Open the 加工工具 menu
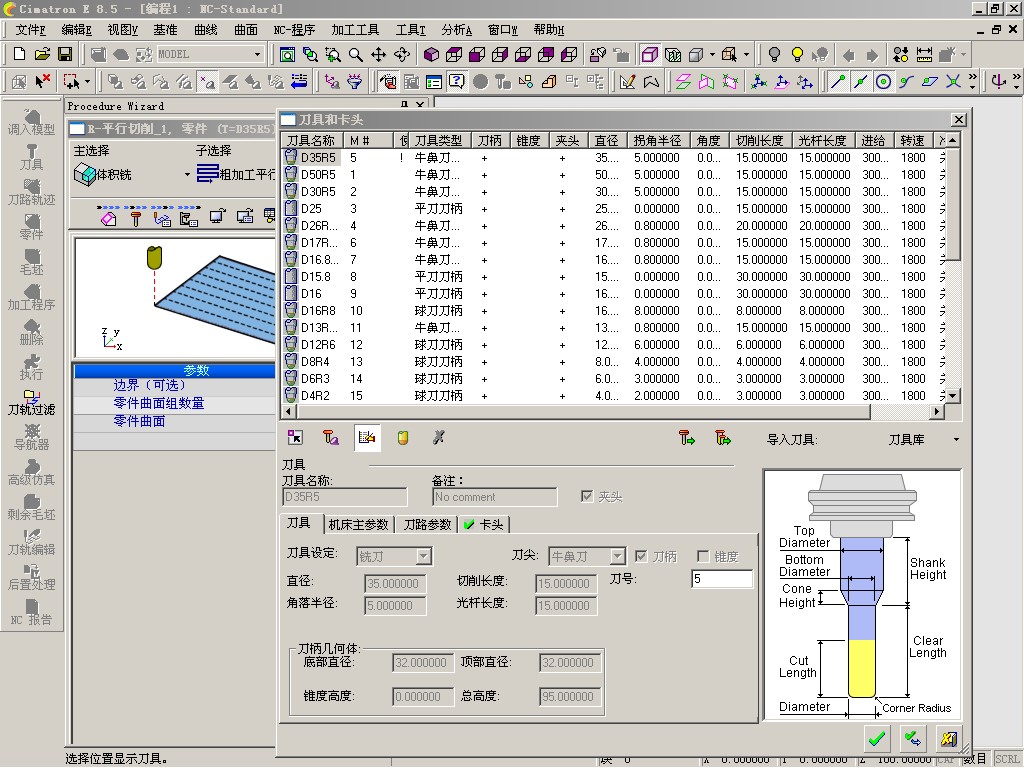This screenshot has height=768, width=1024. pos(355,29)
